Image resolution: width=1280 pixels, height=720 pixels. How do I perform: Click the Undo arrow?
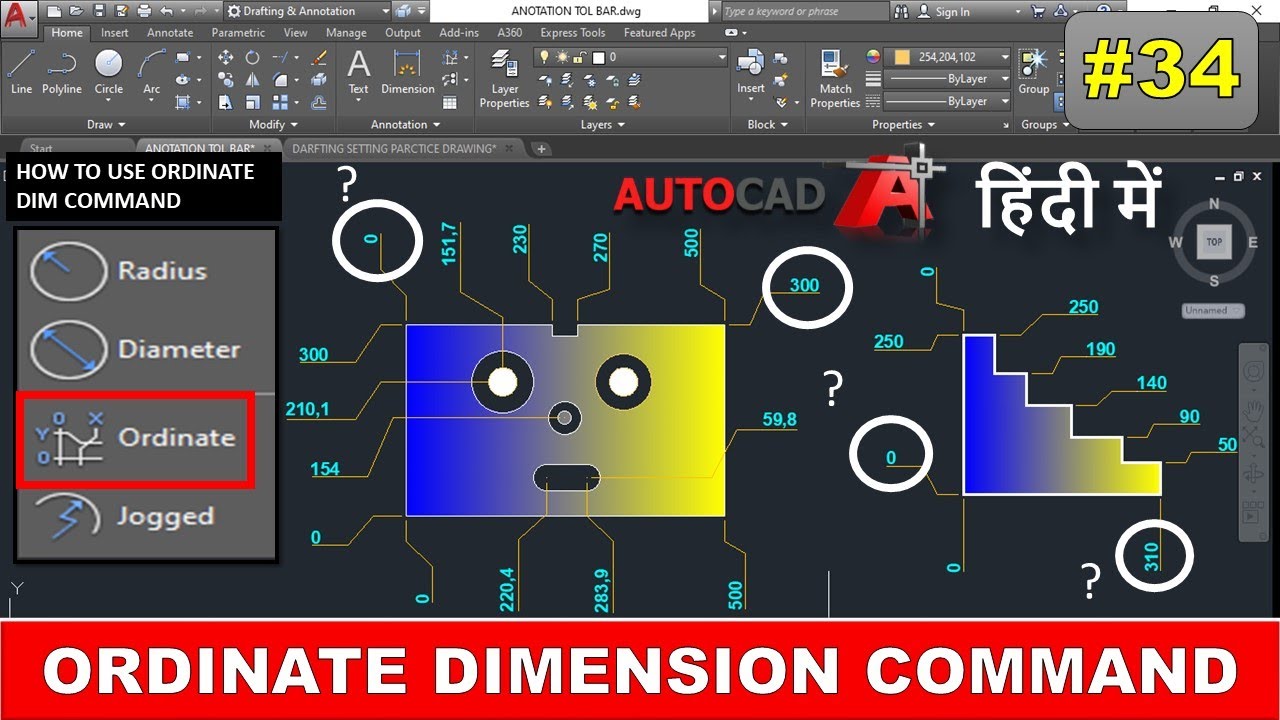166,11
